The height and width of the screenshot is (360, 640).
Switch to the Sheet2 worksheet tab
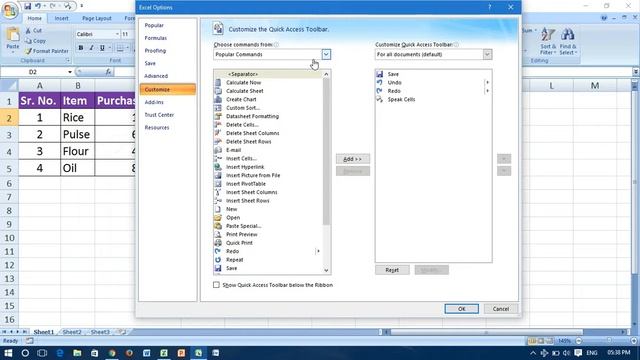pos(72,332)
